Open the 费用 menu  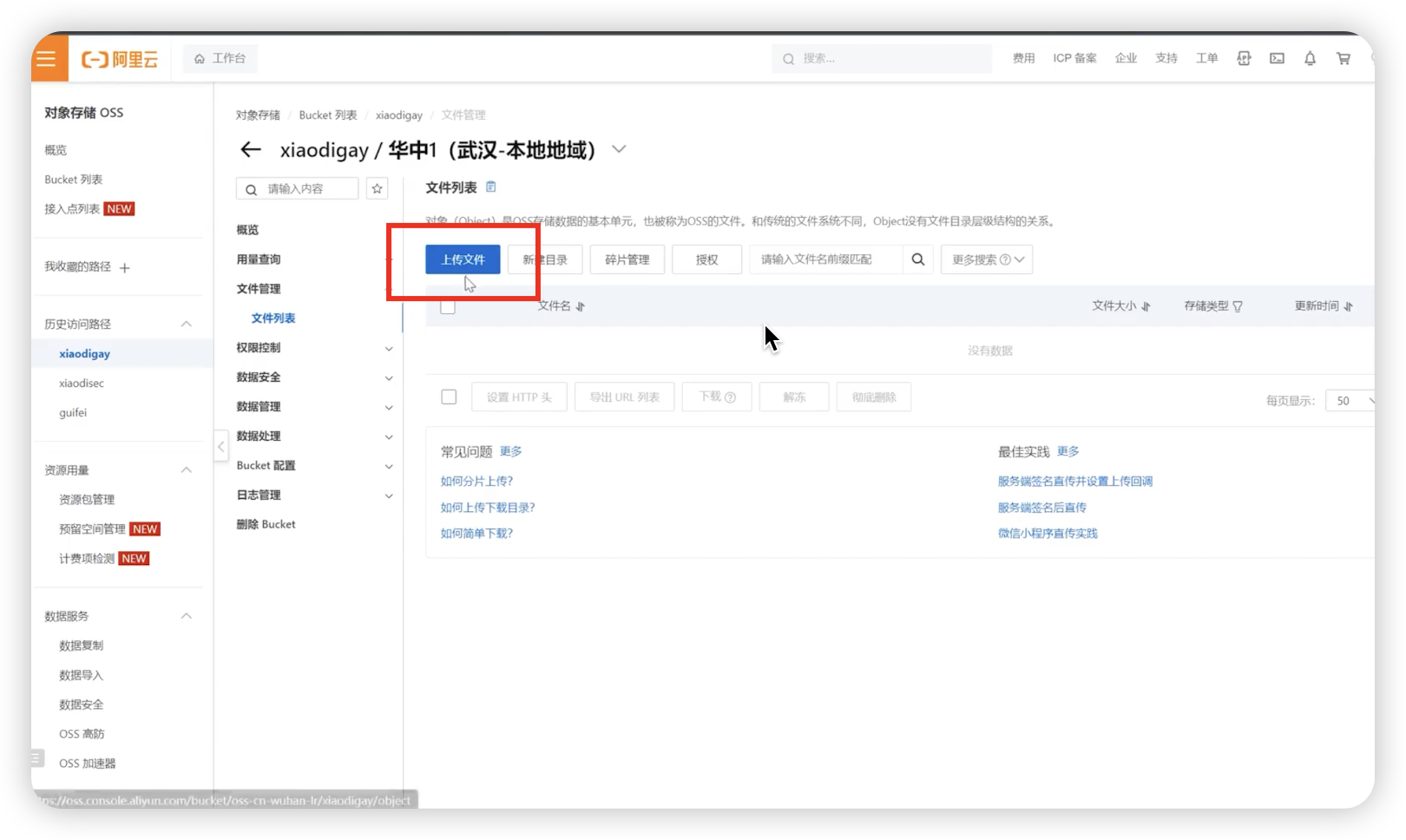[1023, 58]
